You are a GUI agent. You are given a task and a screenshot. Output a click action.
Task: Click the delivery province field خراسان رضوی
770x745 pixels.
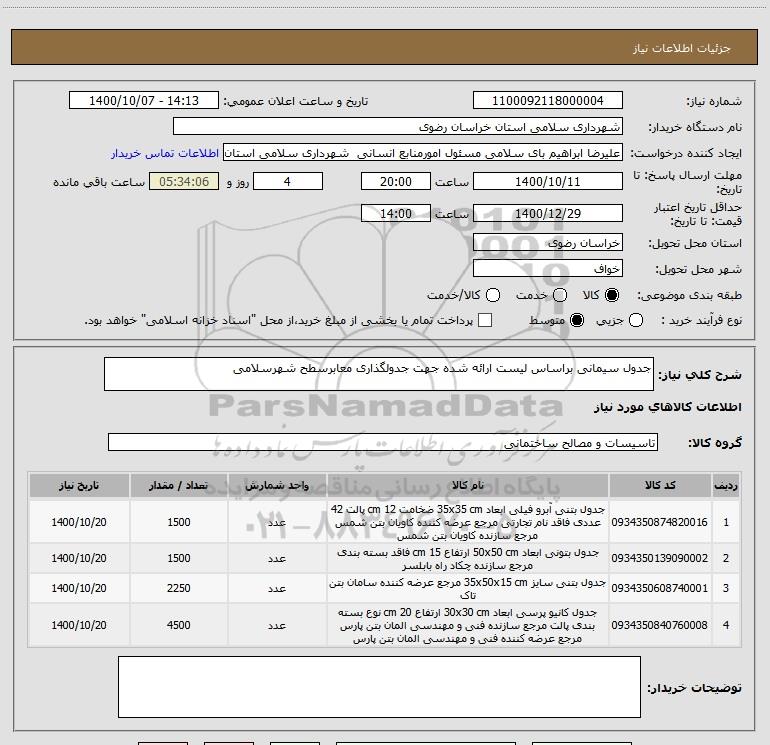[x=548, y=243]
